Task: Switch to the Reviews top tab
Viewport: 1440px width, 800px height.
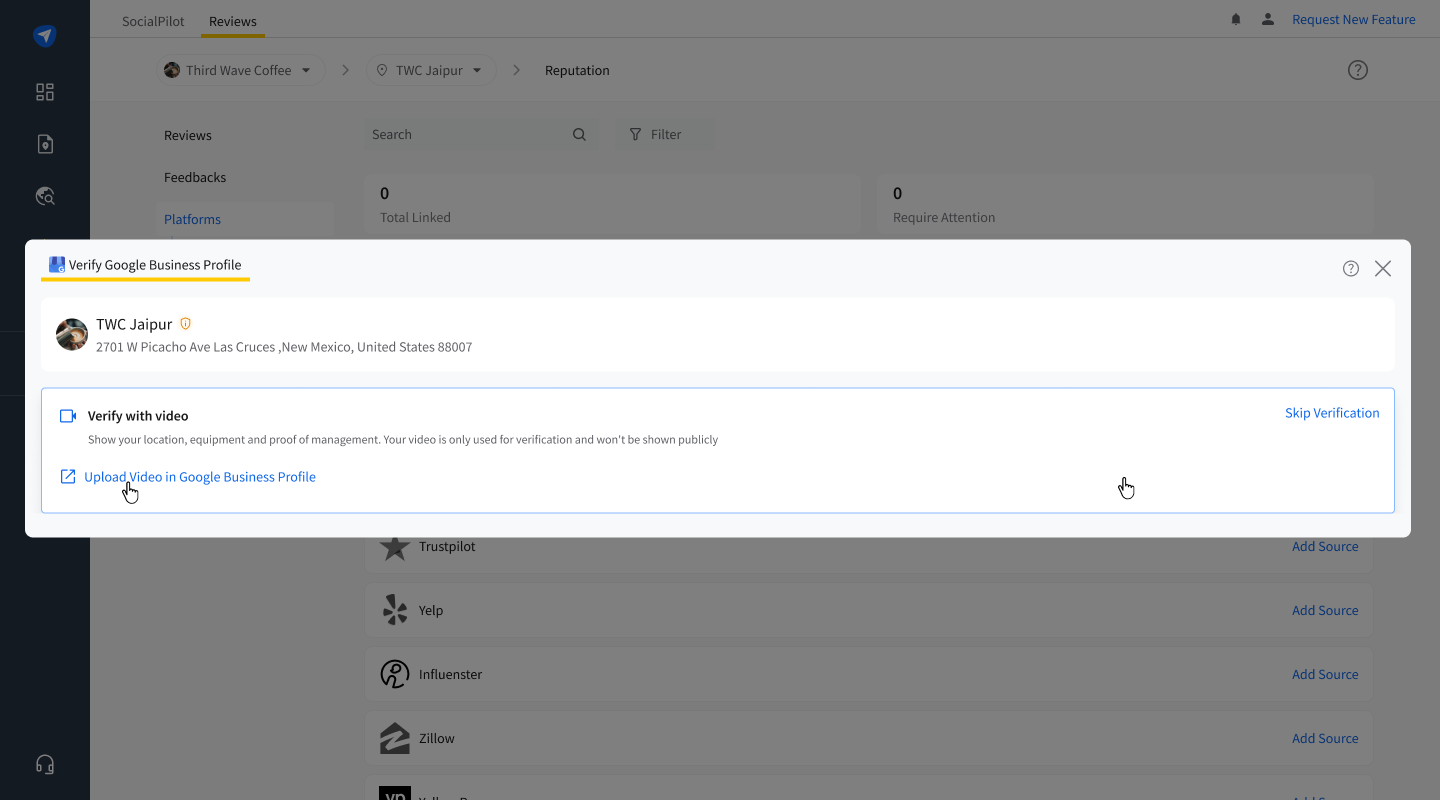Action: (x=233, y=21)
